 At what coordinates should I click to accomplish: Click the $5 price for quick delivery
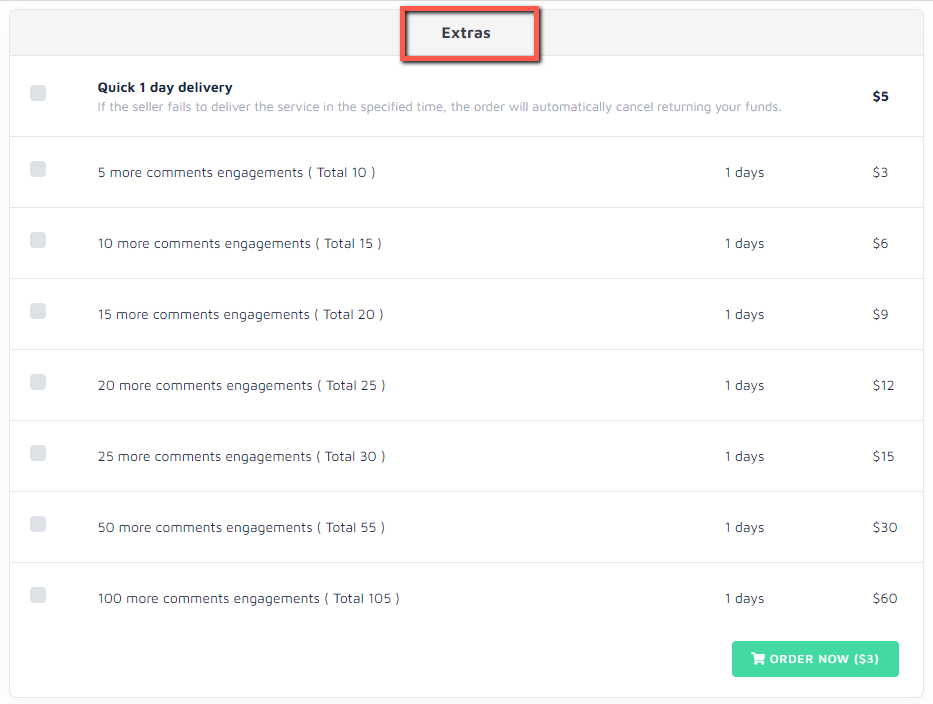[879, 96]
